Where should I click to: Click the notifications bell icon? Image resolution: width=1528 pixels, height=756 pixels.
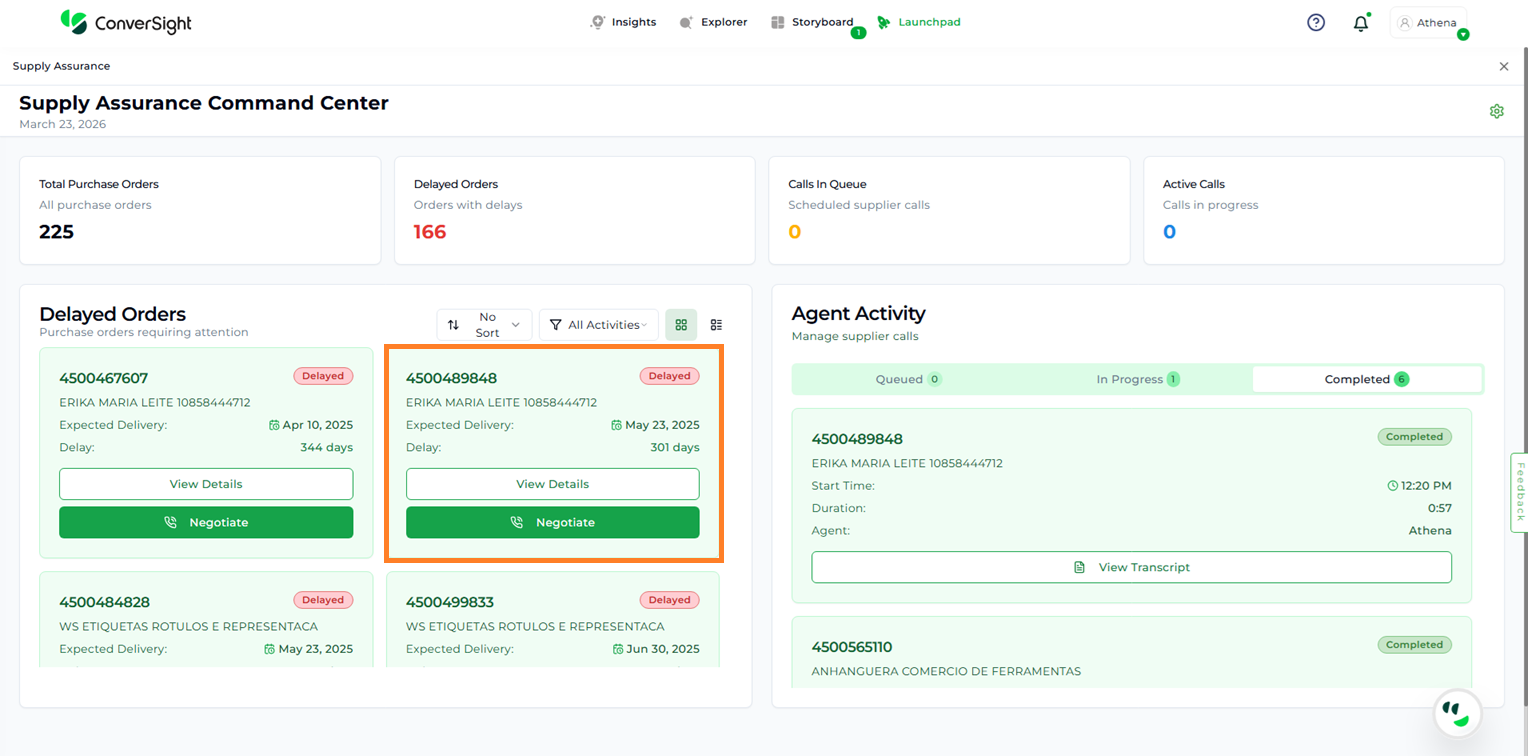tap(1360, 23)
